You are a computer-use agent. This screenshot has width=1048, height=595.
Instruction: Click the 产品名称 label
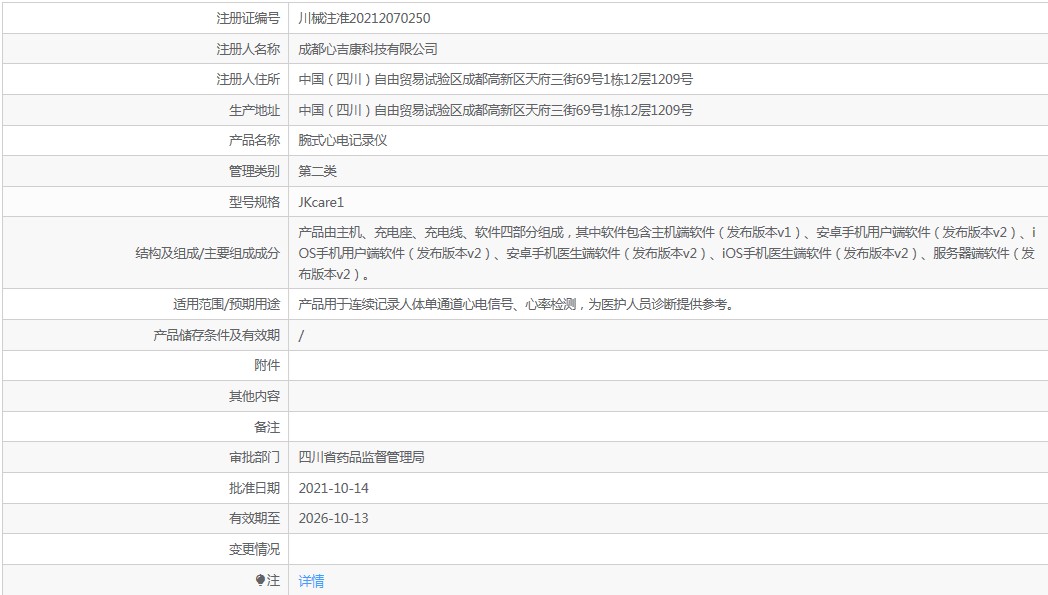pyautogui.click(x=254, y=140)
